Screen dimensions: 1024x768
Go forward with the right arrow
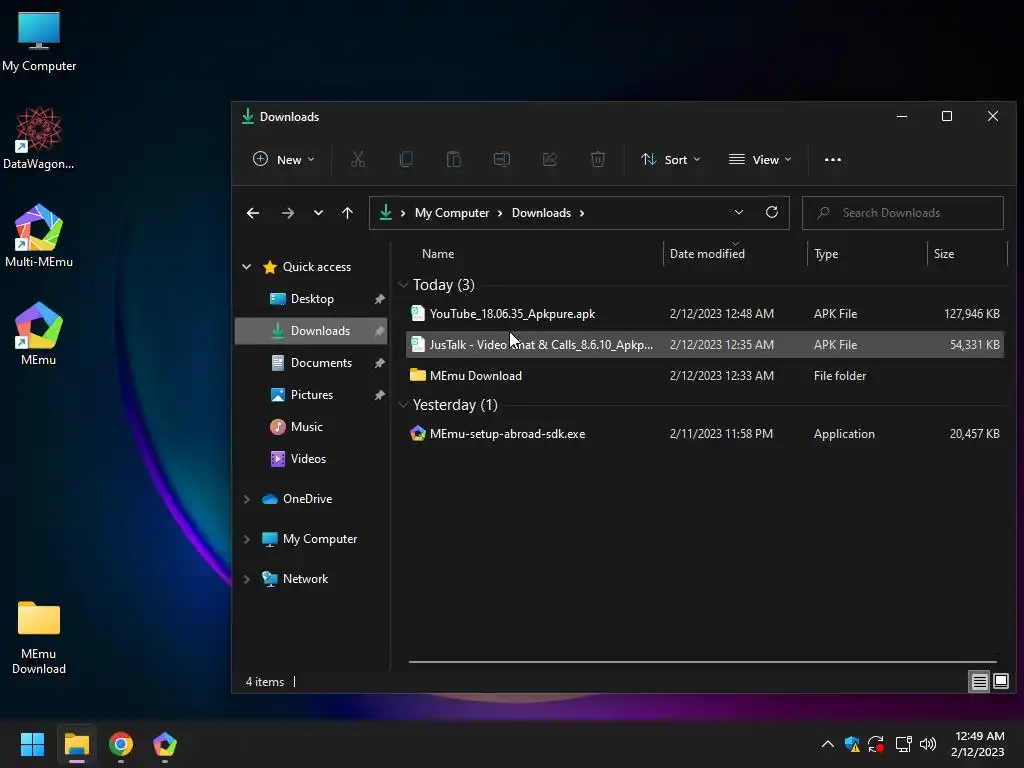(287, 213)
